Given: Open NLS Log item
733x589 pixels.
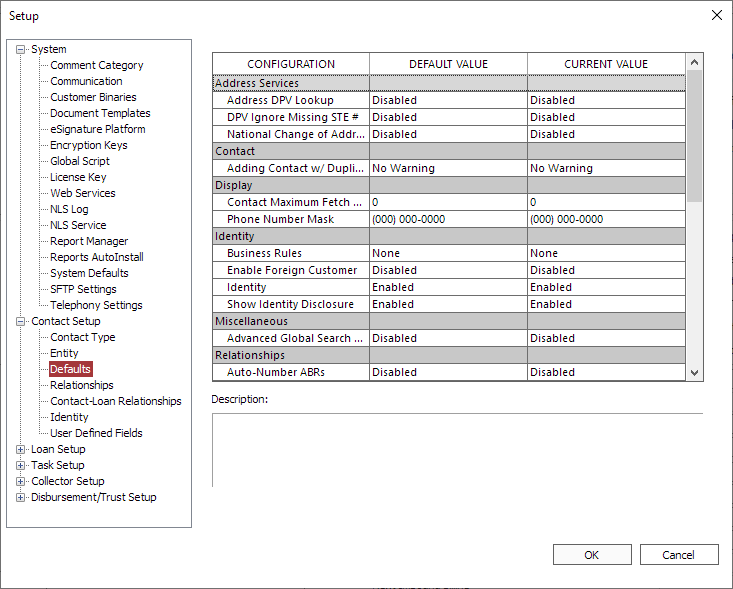Looking at the screenshot, I should [69, 209].
